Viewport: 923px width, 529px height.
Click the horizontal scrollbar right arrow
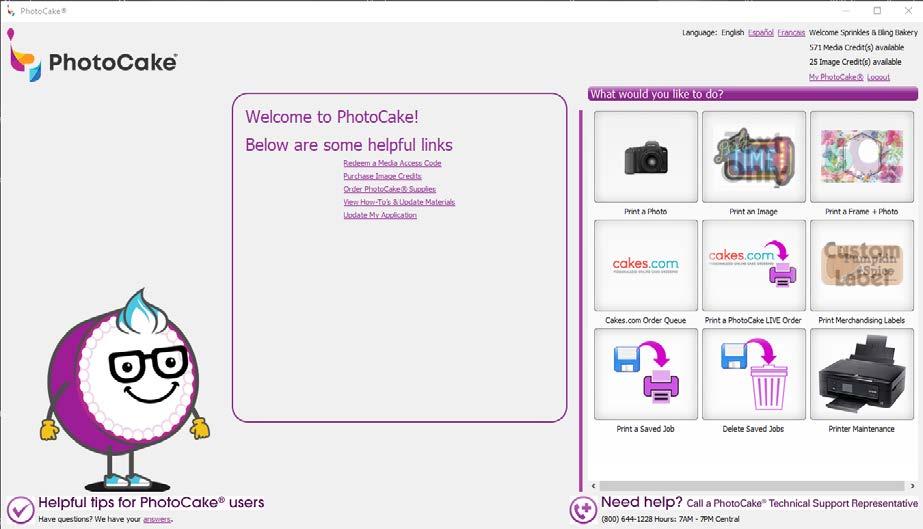click(912, 486)
